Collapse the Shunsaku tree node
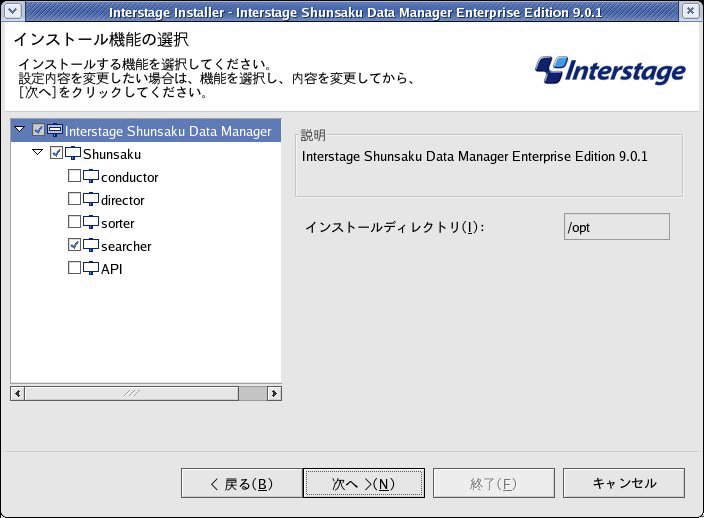Viewport: 704px width, 518px height. (38, 153)
